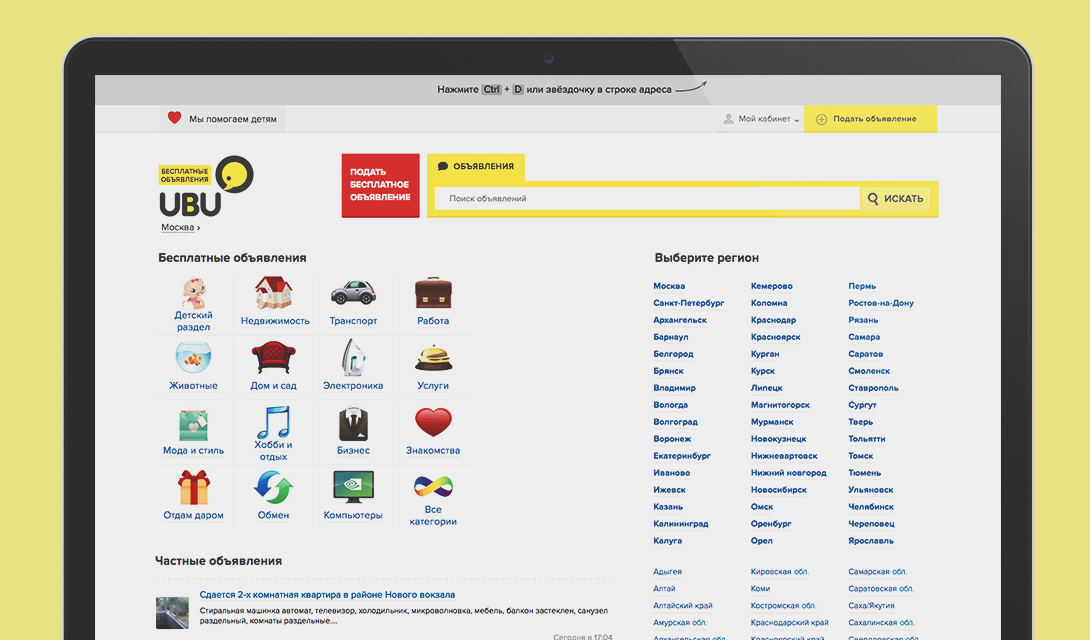Choose the Мурманск region
Screen dimensions: 1090x640
point(772,422)
